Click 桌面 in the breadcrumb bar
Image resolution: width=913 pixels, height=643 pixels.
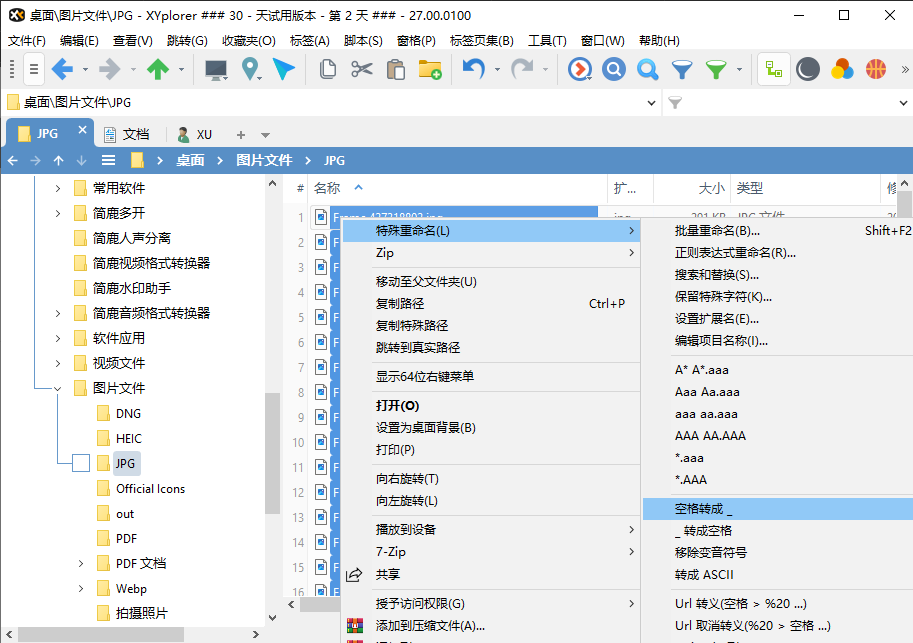pos(190,160)
